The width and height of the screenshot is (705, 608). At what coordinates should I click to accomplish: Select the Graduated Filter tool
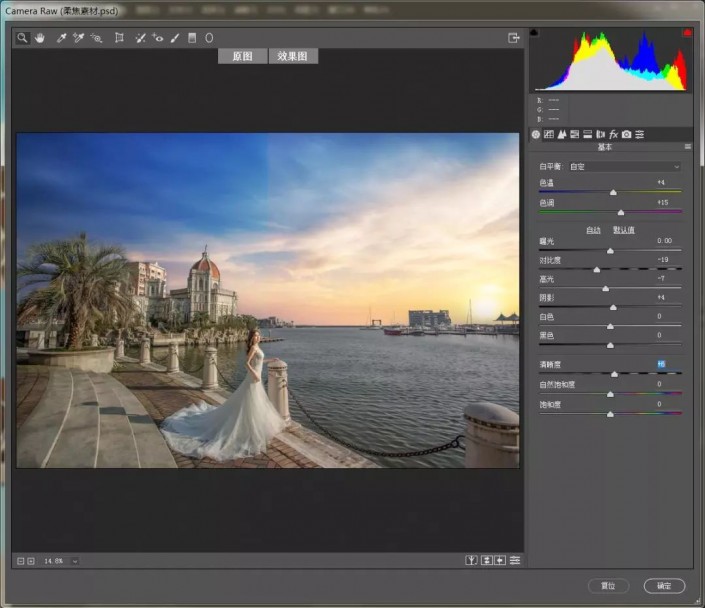point(192,38)
